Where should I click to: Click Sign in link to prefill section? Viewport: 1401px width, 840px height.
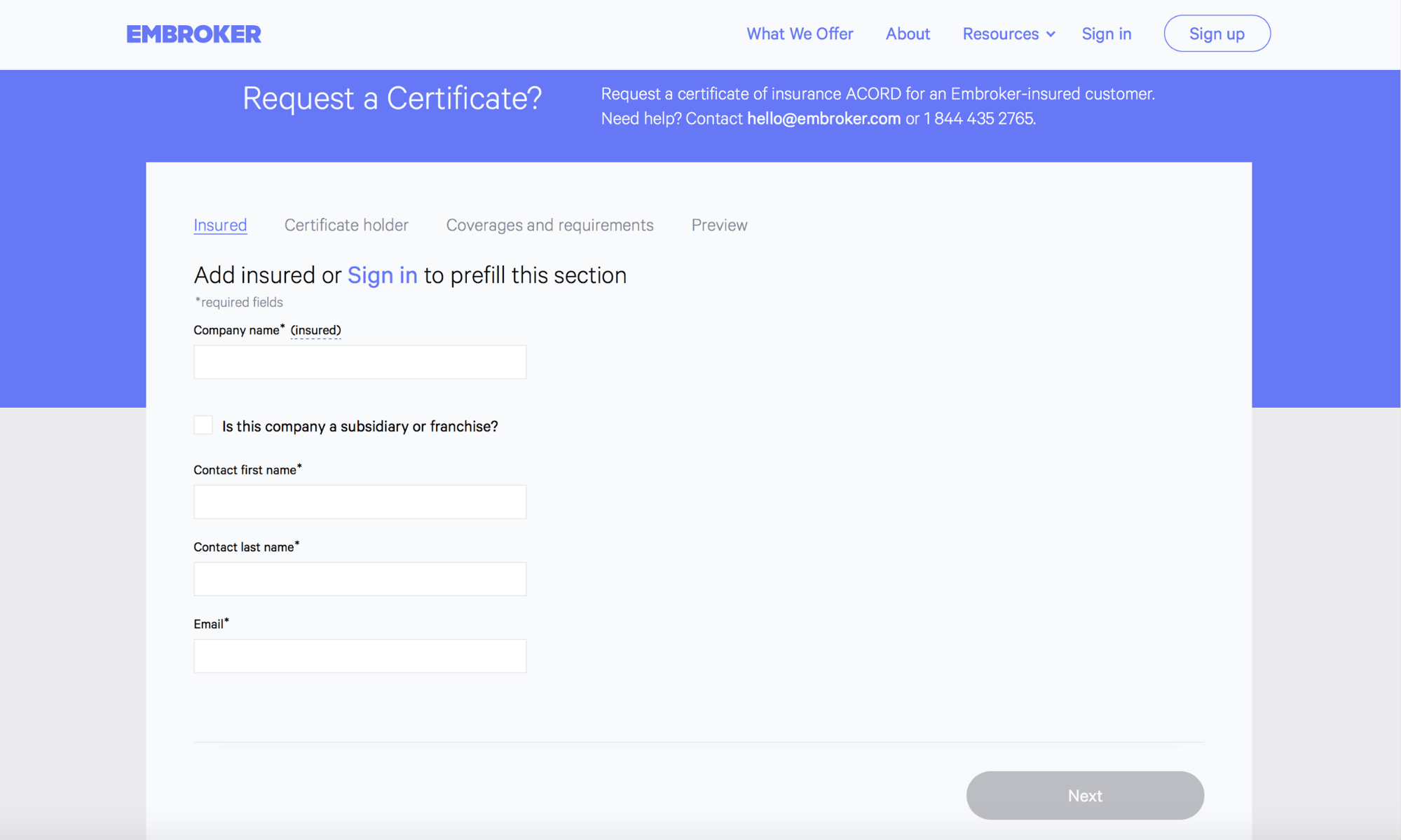tap(382, 275)
